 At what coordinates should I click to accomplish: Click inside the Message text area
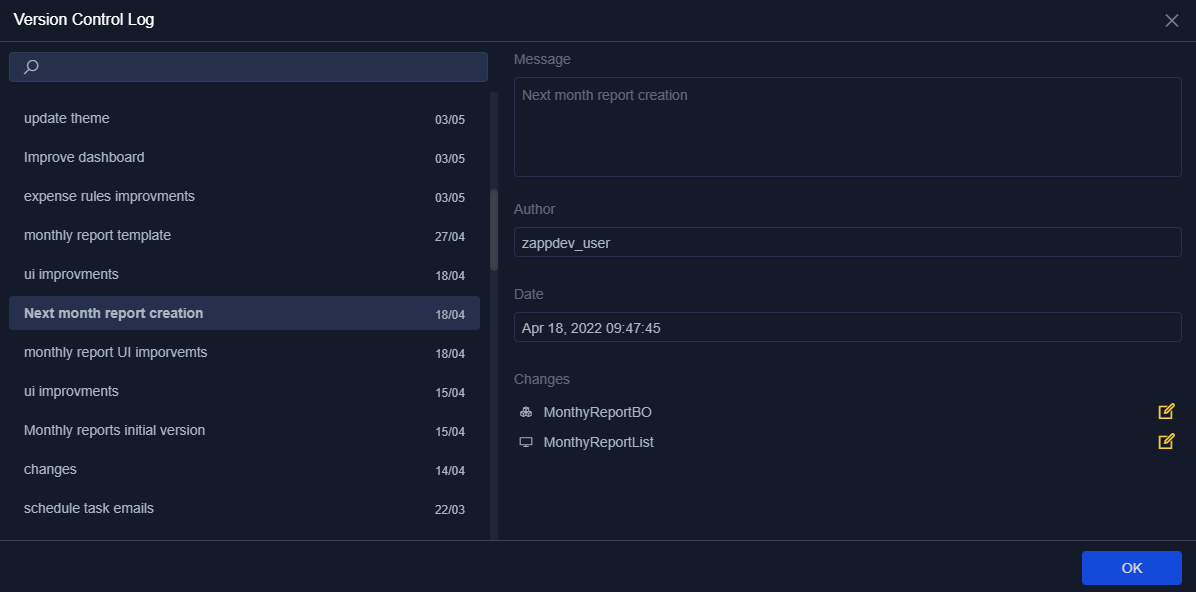(847, 127)
